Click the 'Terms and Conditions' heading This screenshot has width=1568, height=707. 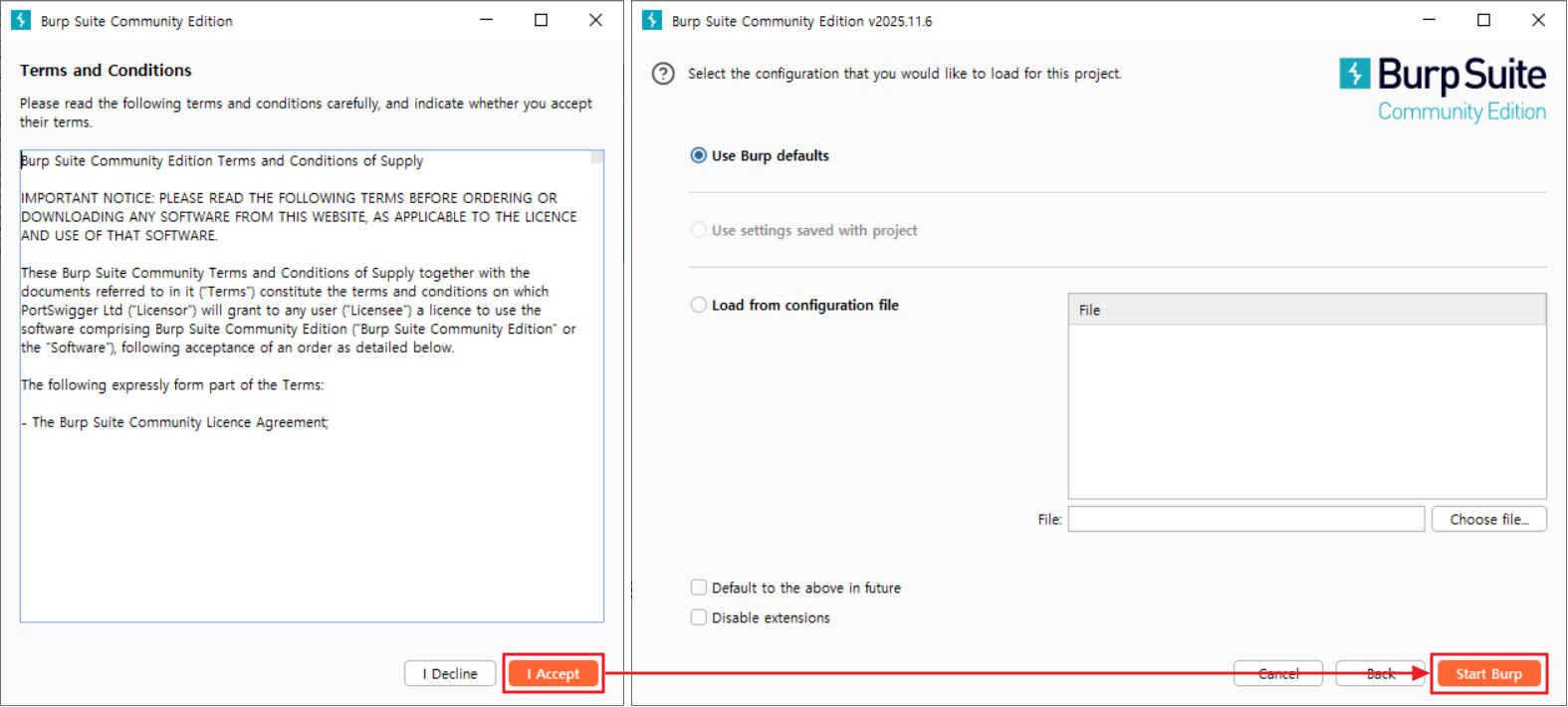(x=106, y=71)
